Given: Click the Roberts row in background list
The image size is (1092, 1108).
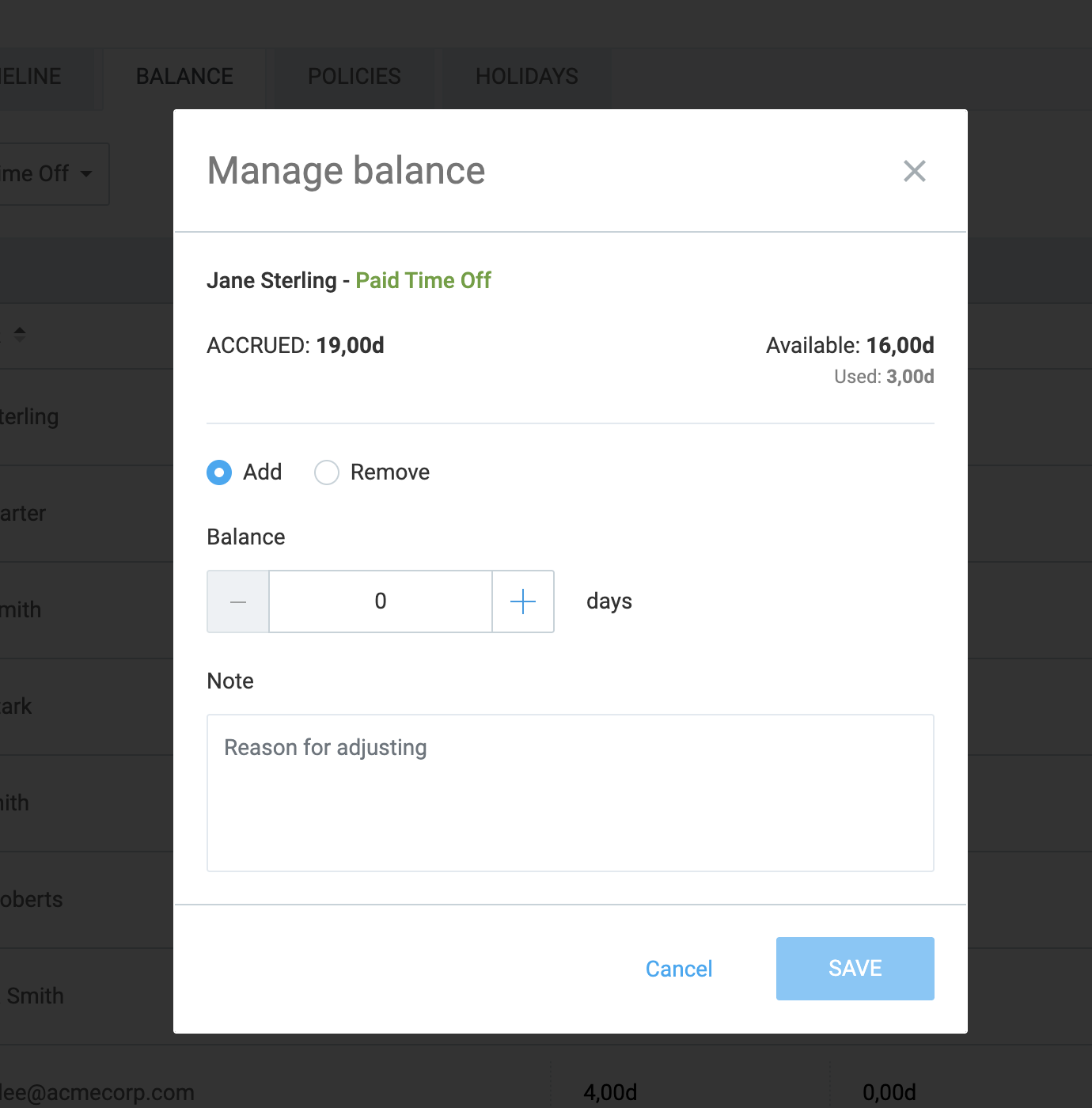Looking at the screenshot, I should (87, 900).
